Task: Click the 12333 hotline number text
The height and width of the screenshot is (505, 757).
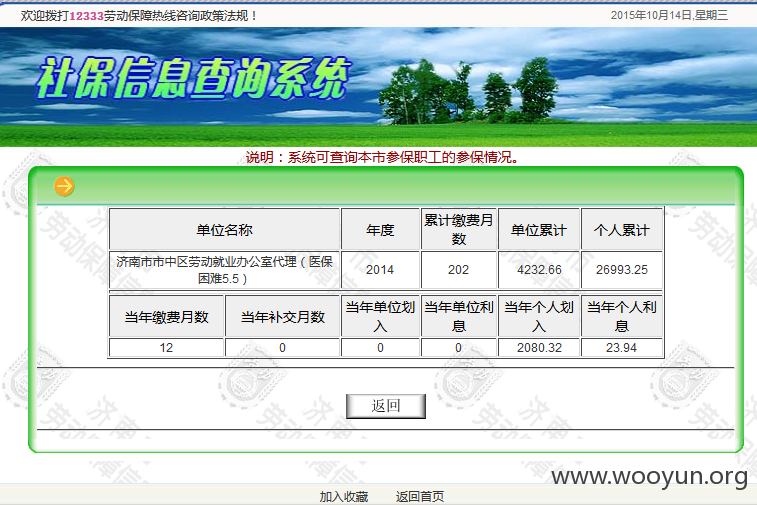Action: 86,16
